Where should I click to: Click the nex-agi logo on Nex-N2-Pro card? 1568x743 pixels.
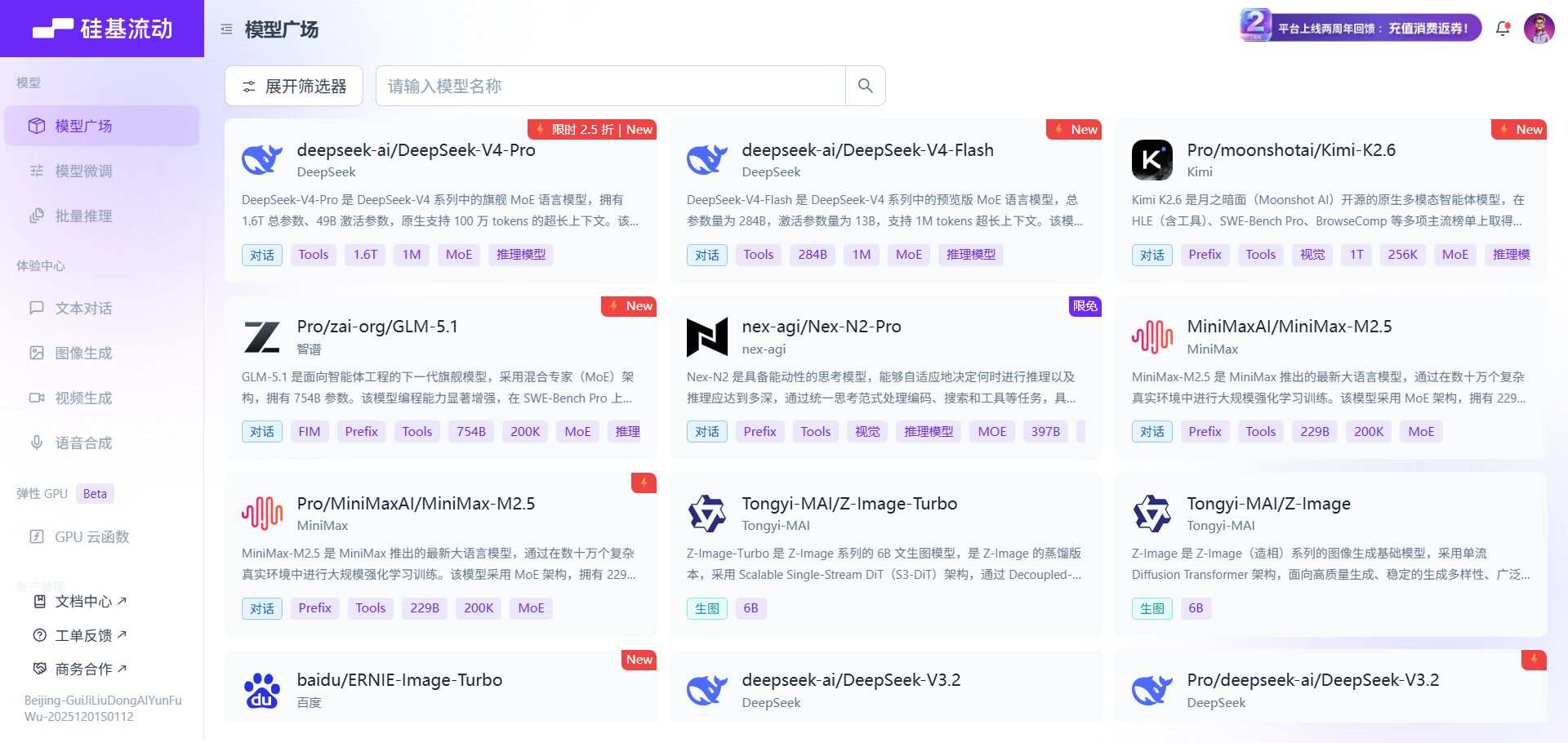[707, 337]
